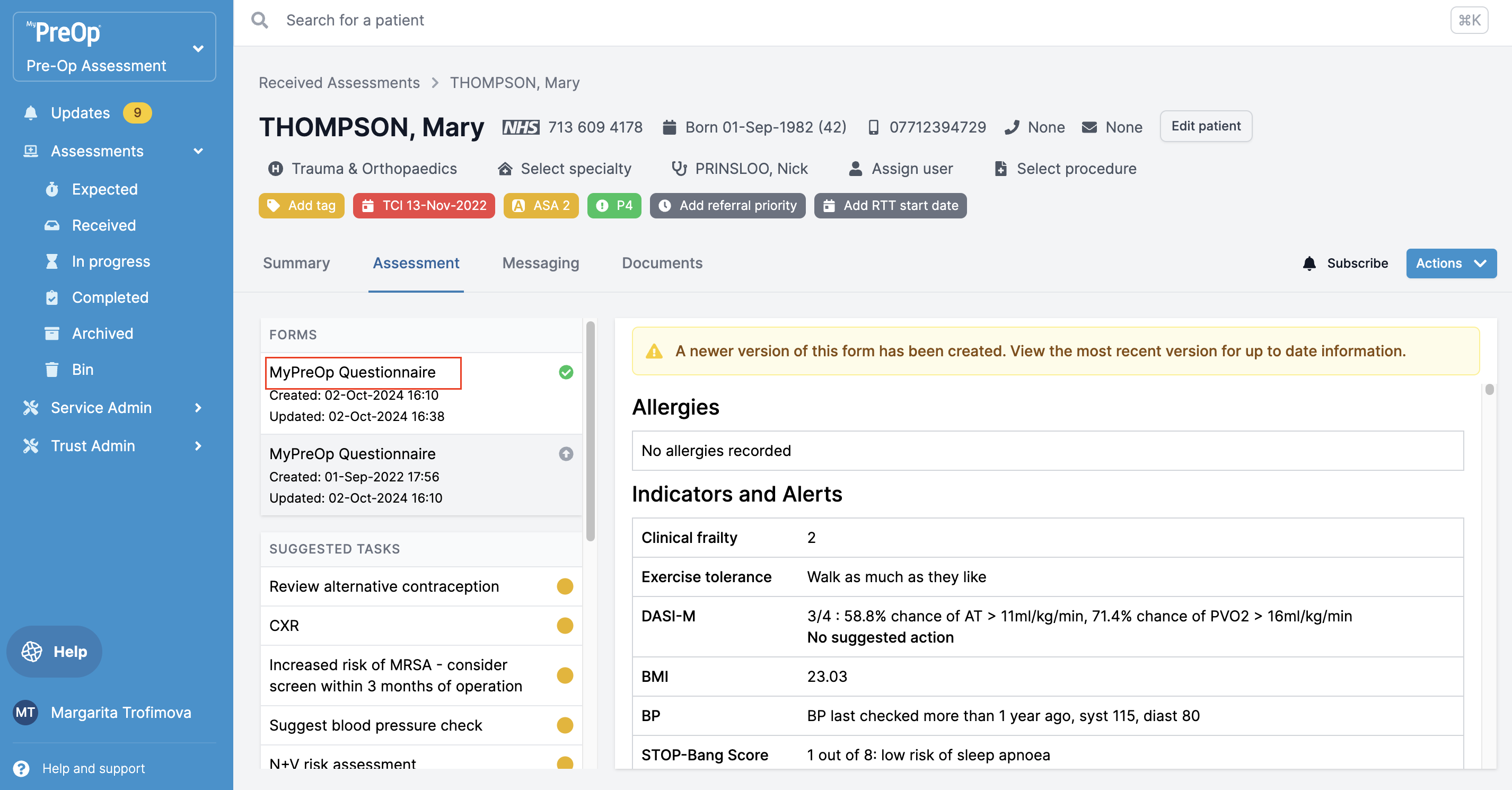Go to the Documents tab

click(662, 263)
